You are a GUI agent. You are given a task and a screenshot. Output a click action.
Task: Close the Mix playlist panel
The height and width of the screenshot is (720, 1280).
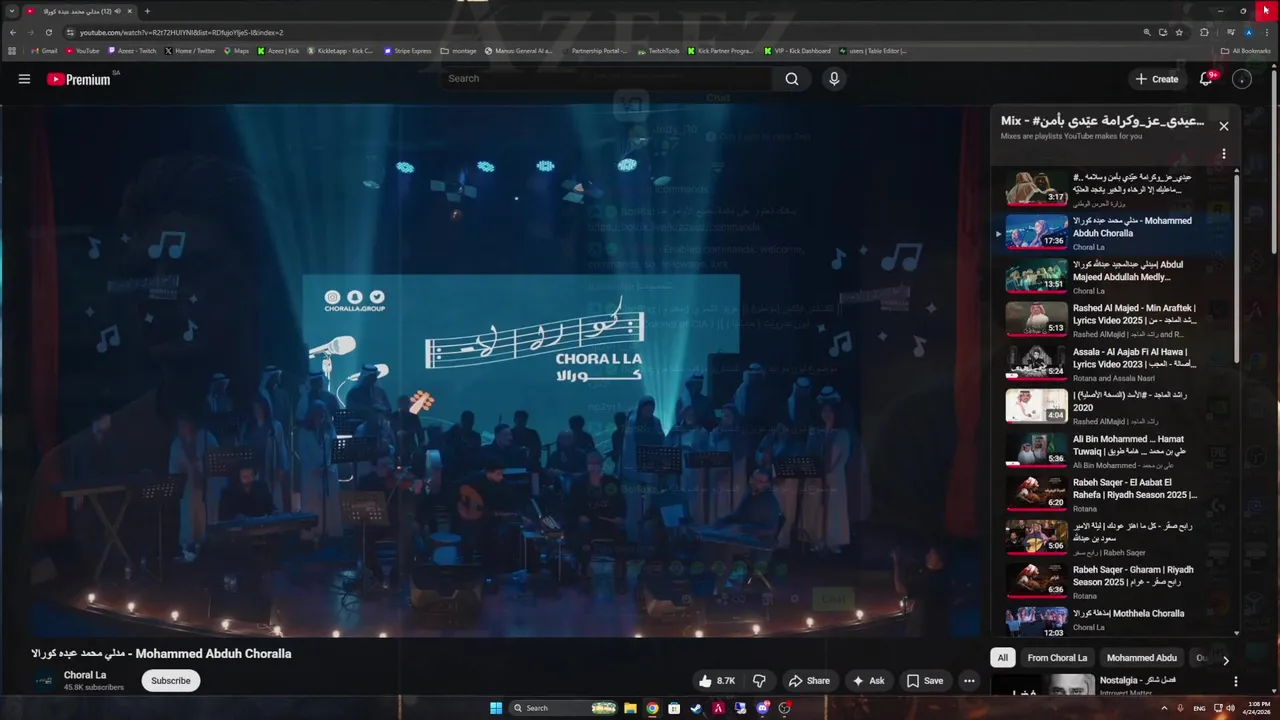[1223, 126]
